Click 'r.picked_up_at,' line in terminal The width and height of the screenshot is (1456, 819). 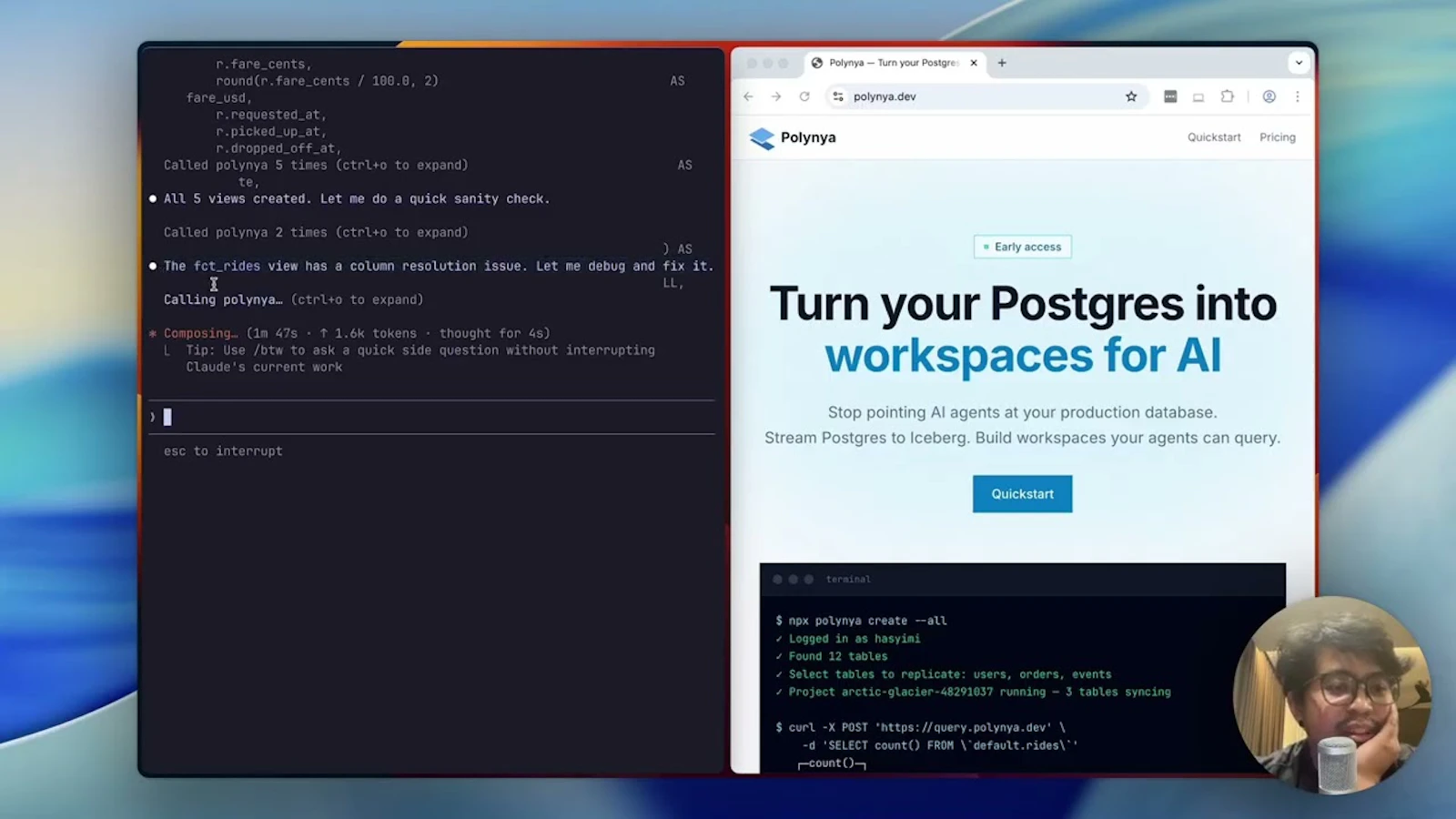pyautogui.click(x=271, y=132)
